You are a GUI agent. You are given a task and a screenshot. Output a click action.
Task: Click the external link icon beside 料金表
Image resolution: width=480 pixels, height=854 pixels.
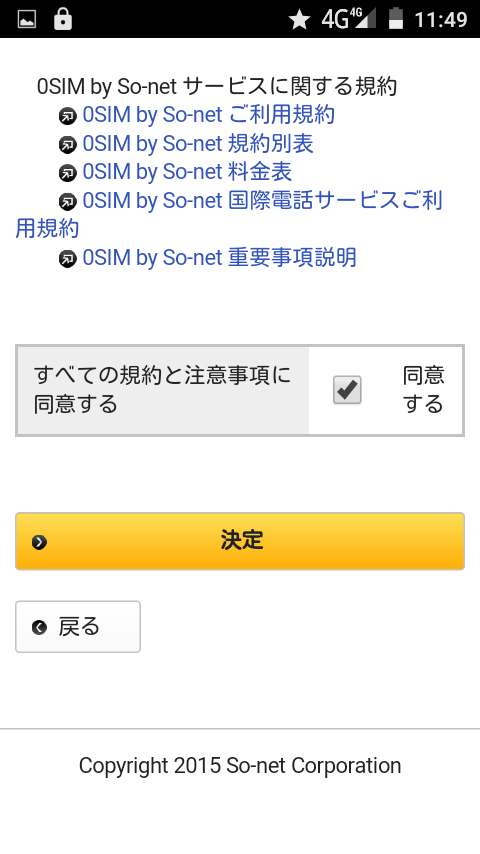coord(68,173)
